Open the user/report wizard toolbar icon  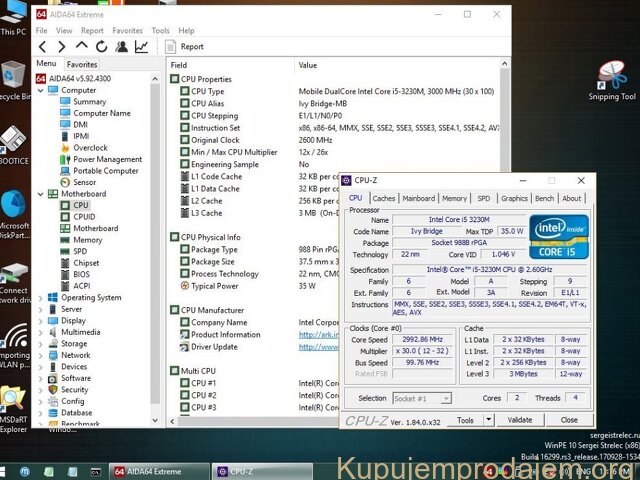click(121, 47)
